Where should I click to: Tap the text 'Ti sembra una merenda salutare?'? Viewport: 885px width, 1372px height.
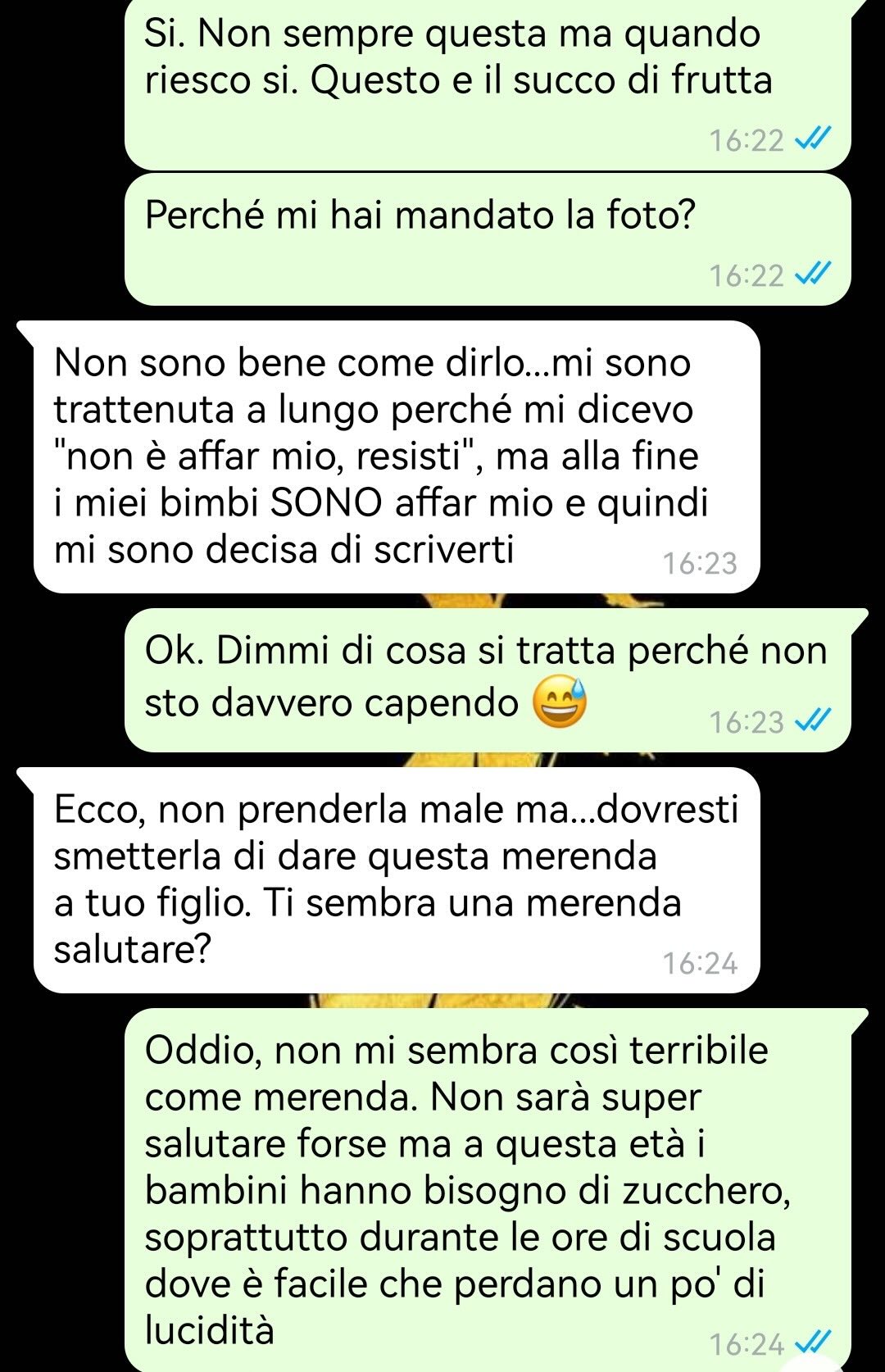coord(367,926)
